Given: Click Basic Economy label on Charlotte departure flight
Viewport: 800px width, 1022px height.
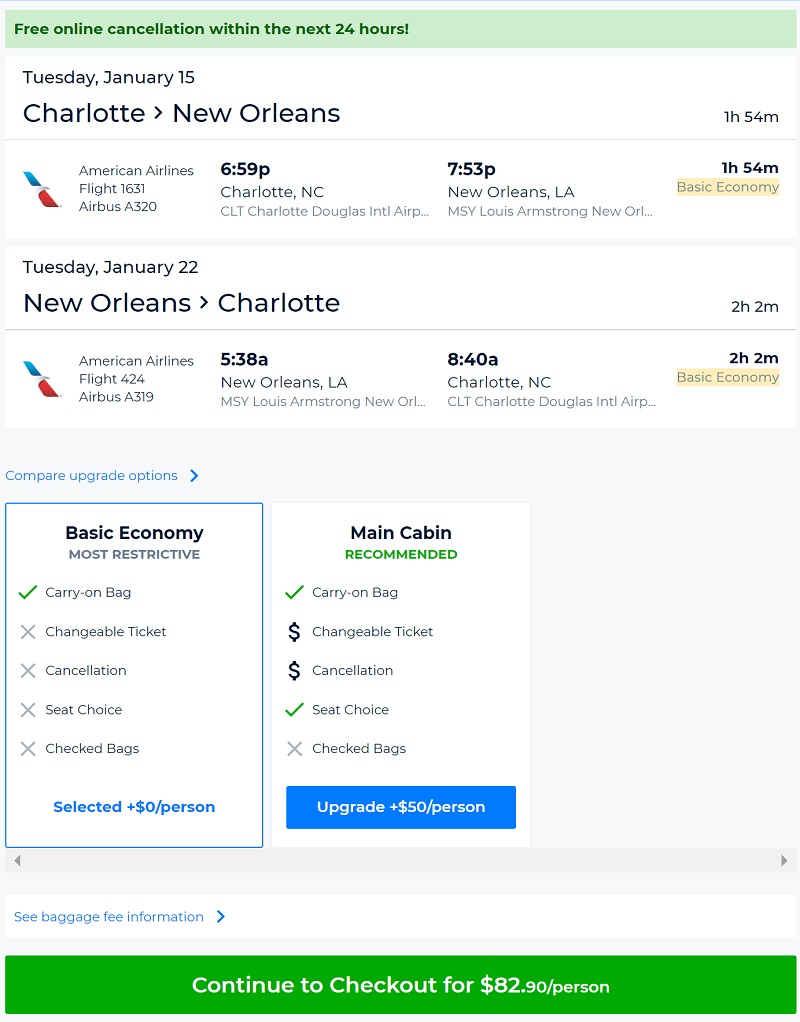Looking at the screenshot, I should click(727, 187).
